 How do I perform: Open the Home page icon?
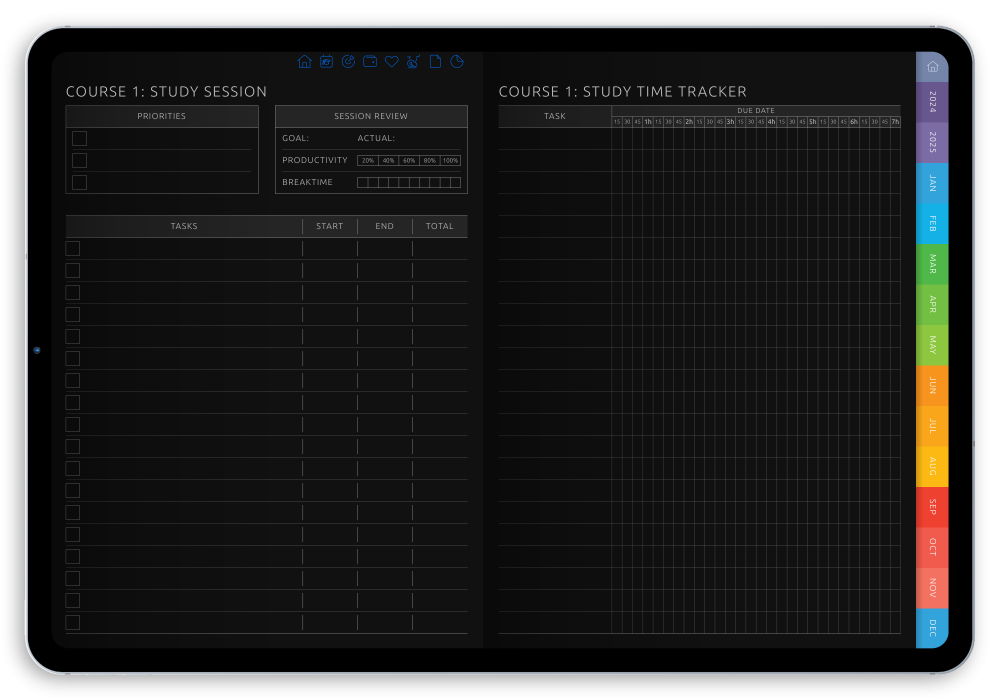point(305,61)
